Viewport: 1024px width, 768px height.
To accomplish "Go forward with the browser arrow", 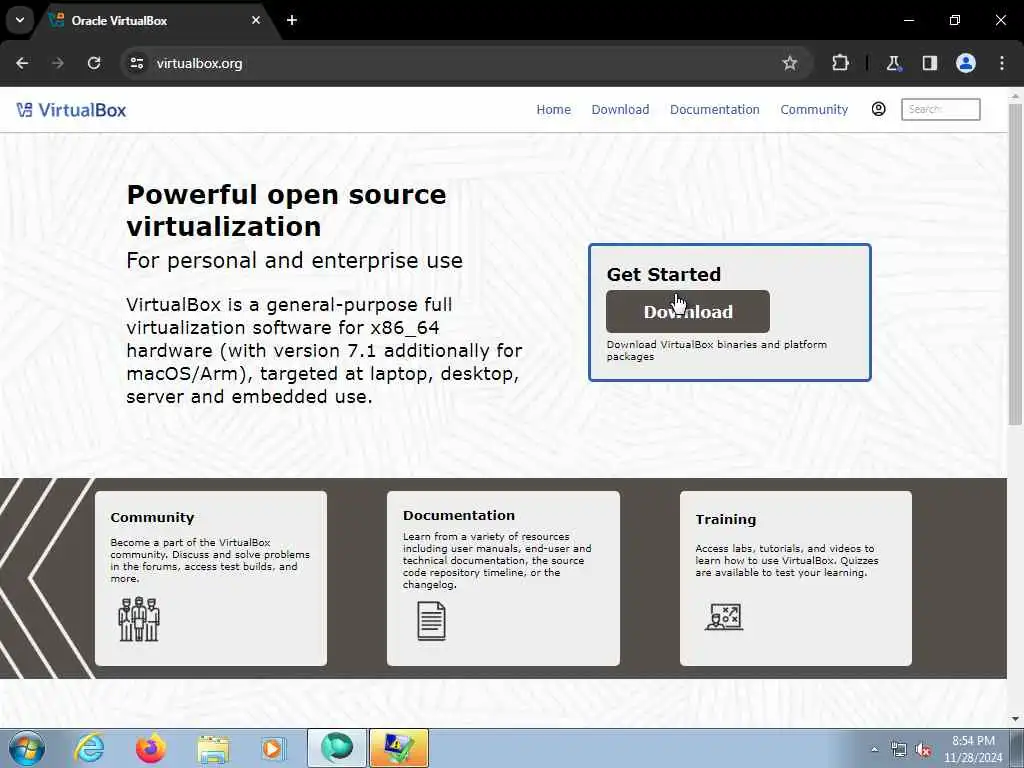I will pyautogui.click(x=58, y=63).
